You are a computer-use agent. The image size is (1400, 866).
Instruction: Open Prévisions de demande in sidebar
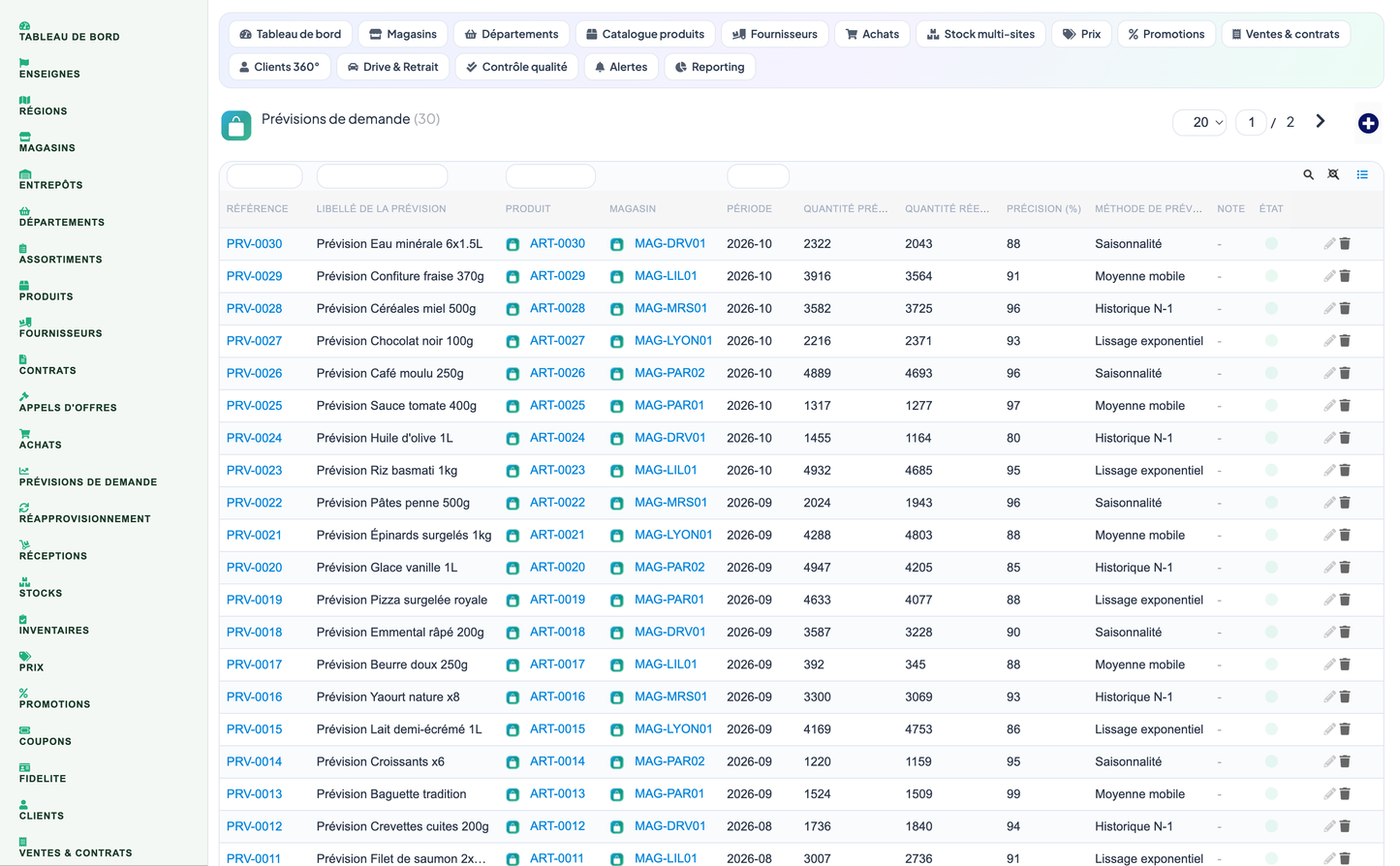click(88, 477)
